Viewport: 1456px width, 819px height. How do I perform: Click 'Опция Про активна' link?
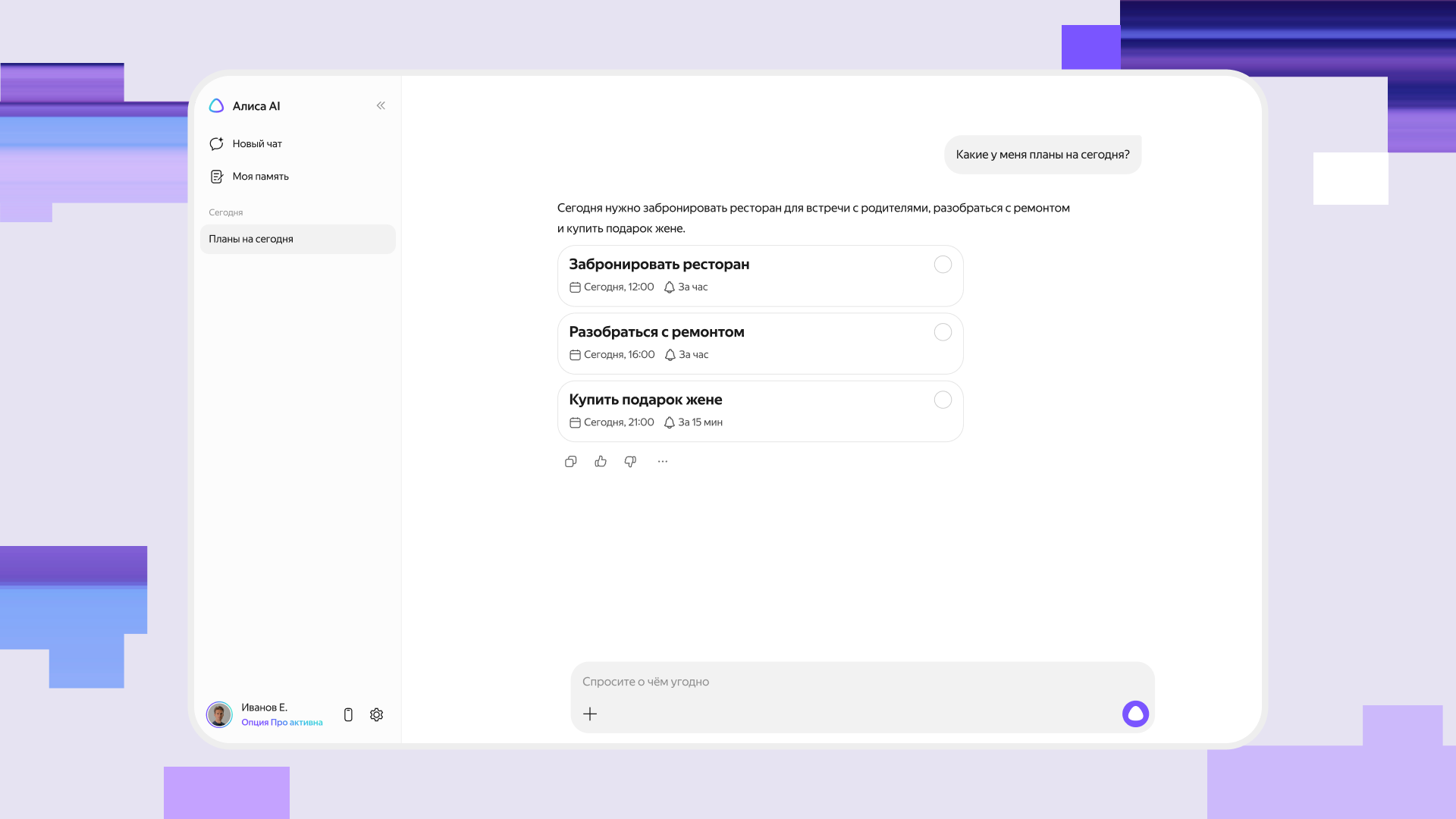click(281, 723)
